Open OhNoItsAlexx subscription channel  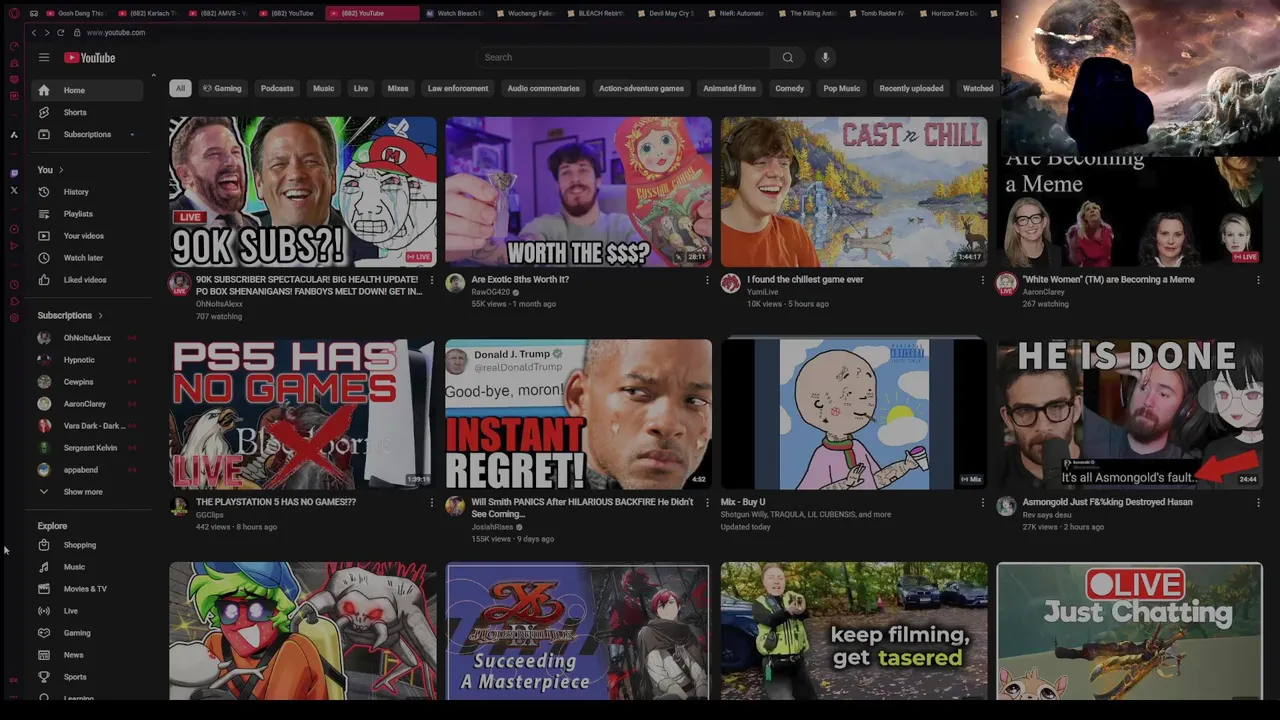pos(86,338)
